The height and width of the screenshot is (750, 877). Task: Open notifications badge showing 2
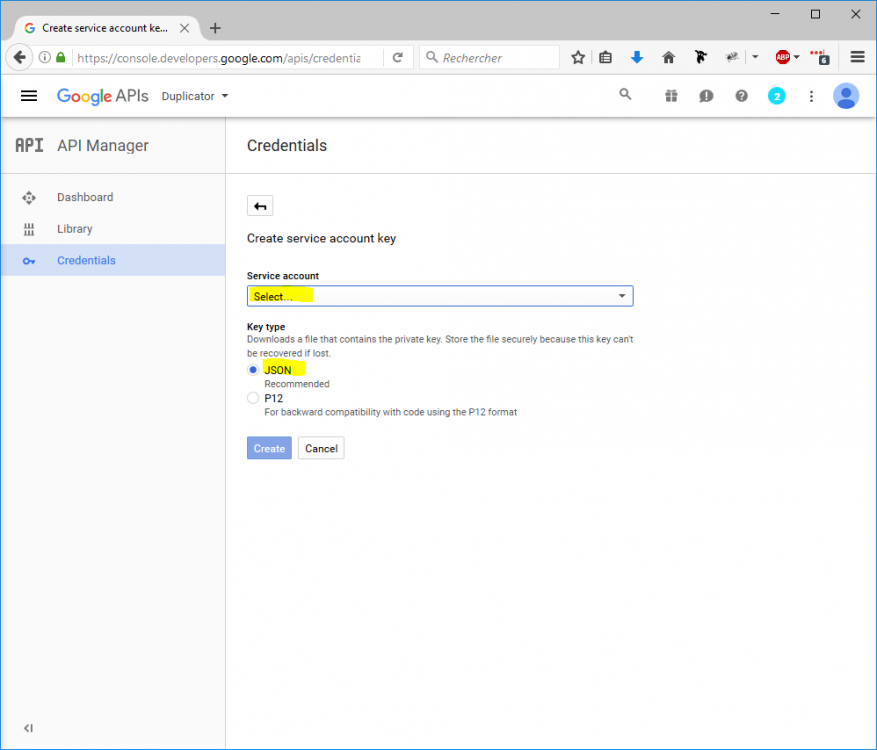coord(776,96)
